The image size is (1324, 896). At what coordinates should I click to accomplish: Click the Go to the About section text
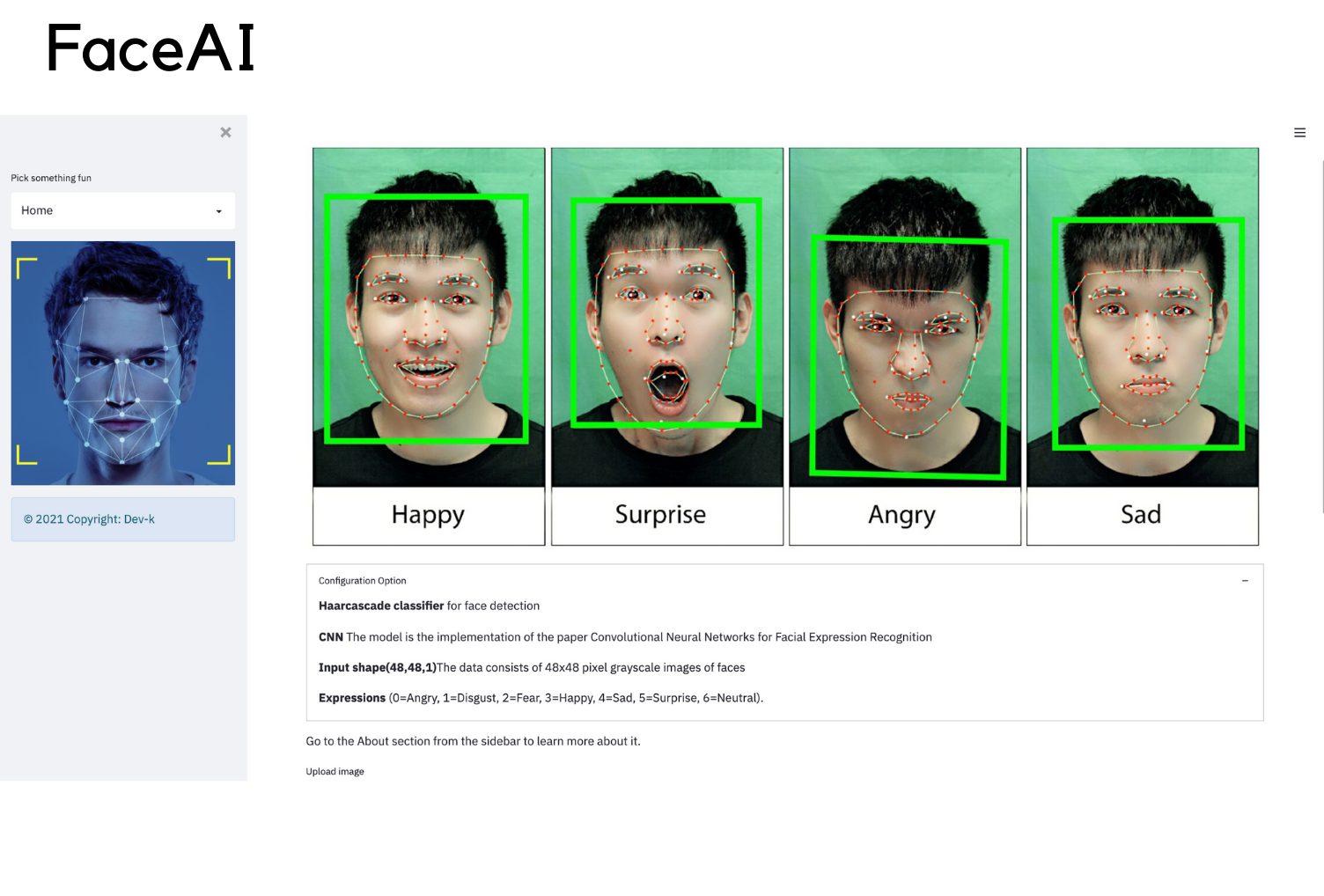tap(473, 741)
